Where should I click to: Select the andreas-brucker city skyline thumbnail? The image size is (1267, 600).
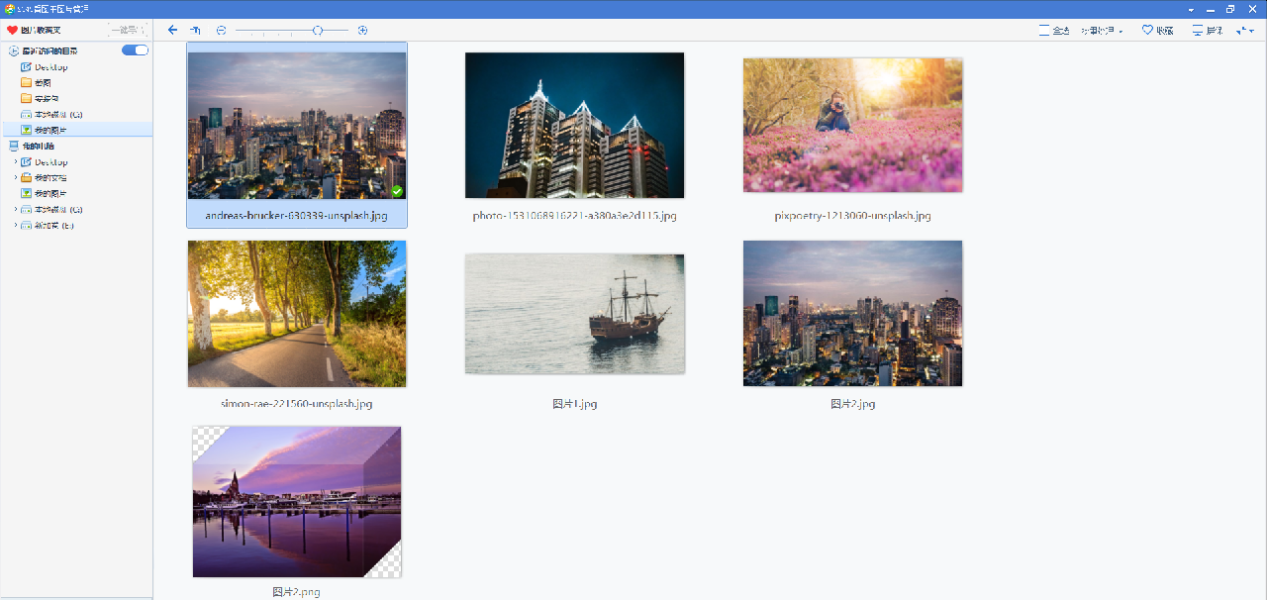click(x=297, y=125)
